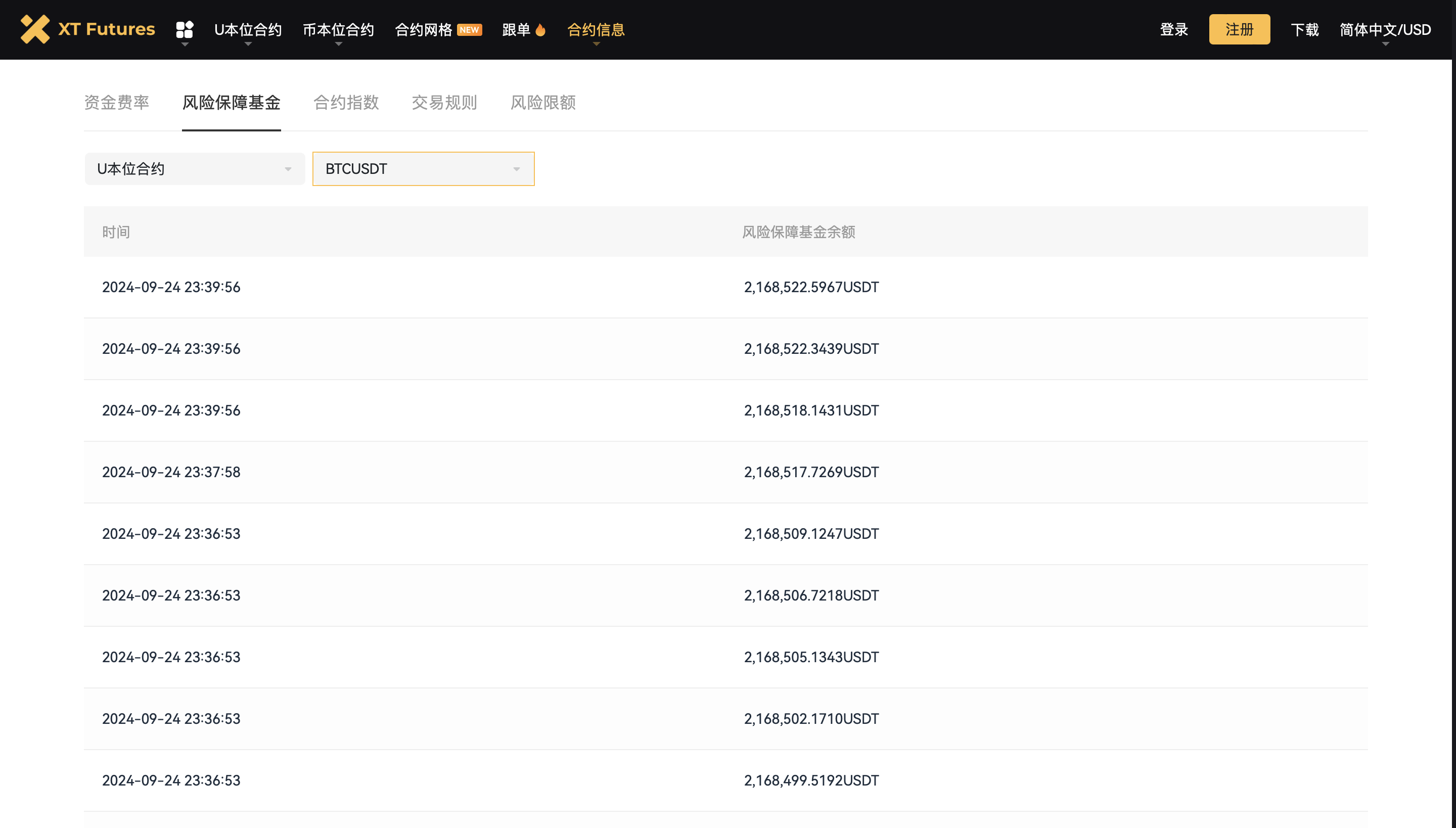Click the 登录 login link
This screenshot has width=1456, height=828.
[1174, 29]
